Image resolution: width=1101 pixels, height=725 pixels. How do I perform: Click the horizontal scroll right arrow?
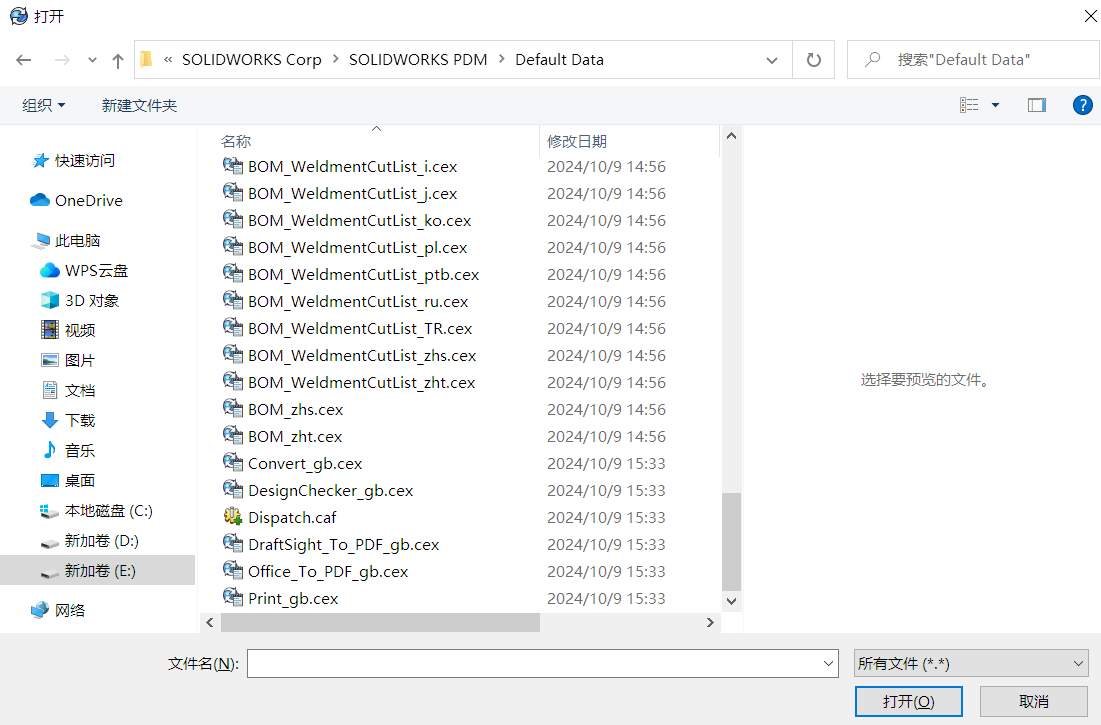click(x=711, y=623)
